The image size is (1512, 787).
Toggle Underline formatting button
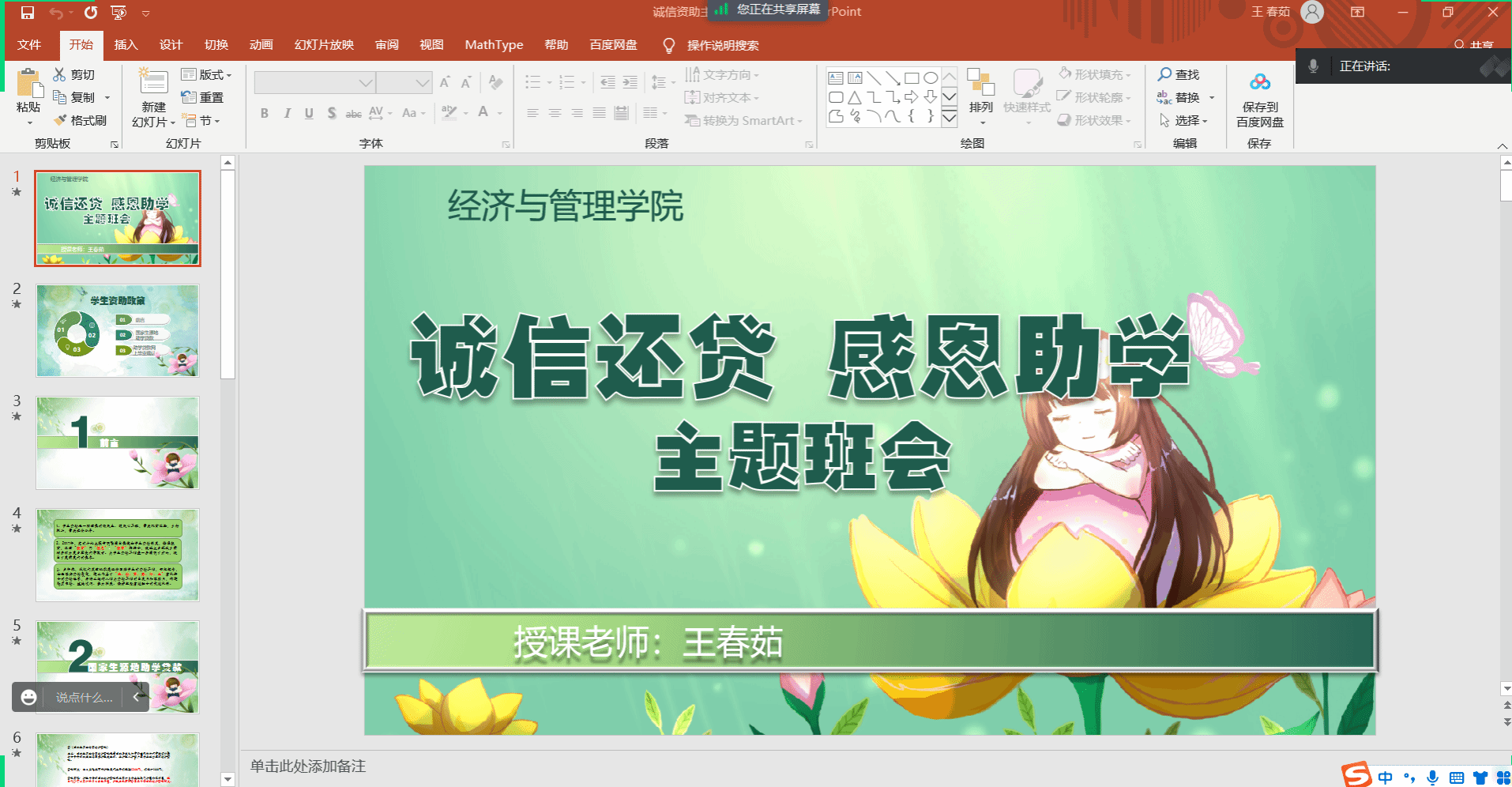coord(309,113)
